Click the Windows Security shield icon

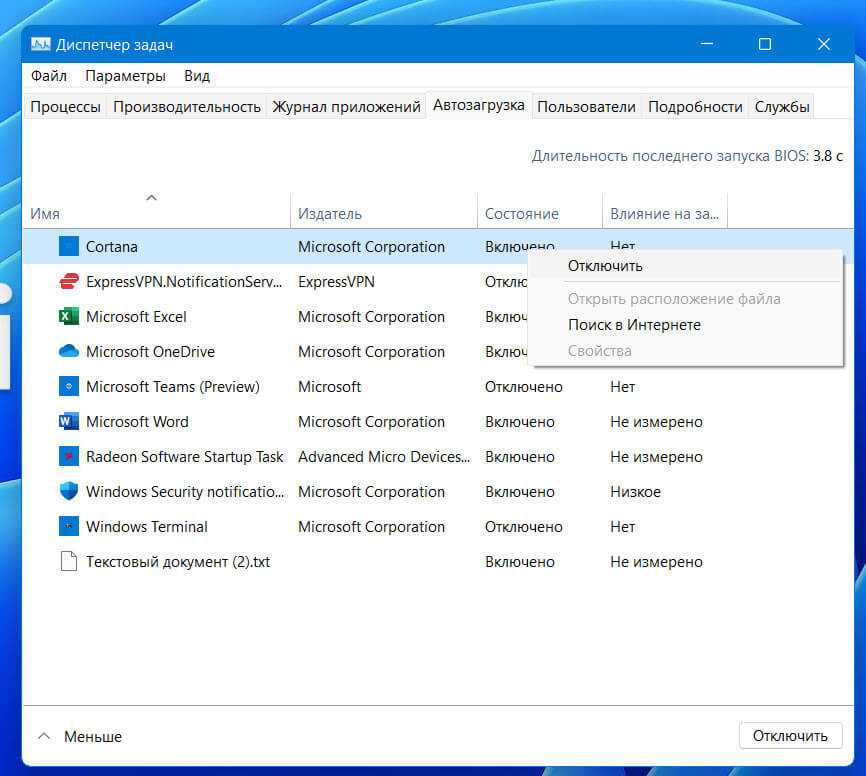point(68,492)
